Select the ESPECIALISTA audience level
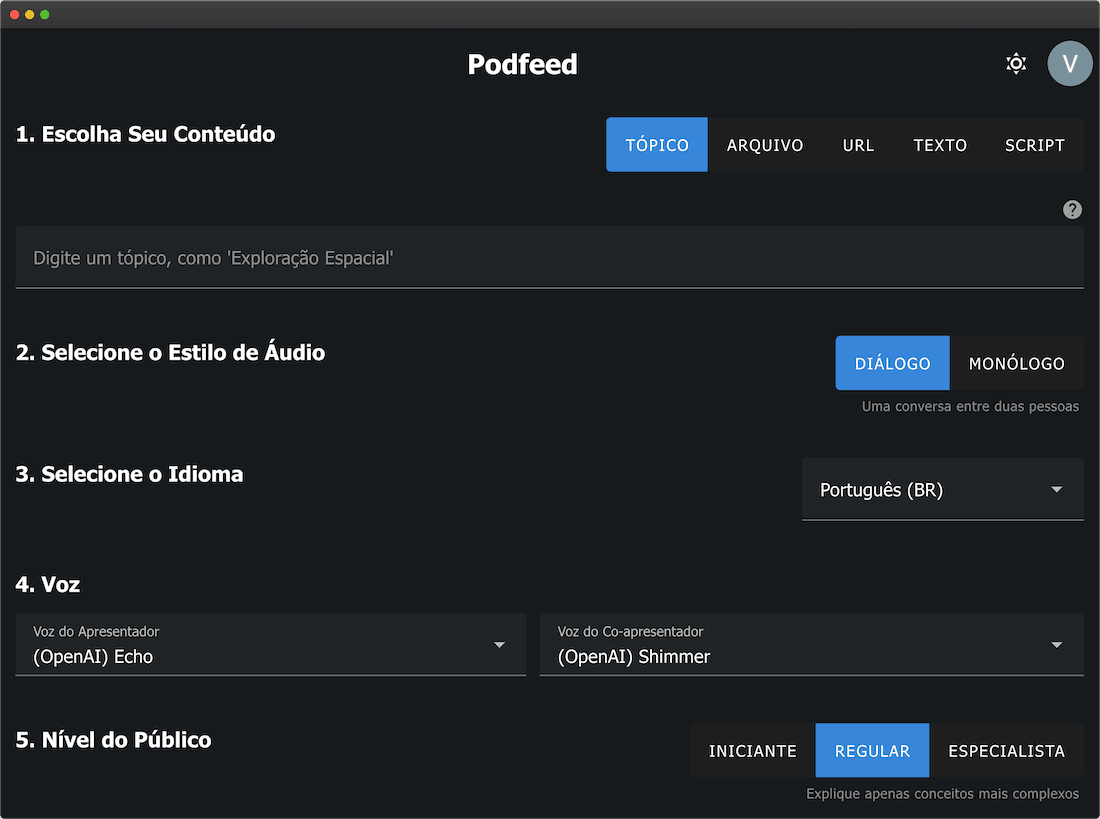Viewport: 1100px width, 819px height. tap(1006, 750)
